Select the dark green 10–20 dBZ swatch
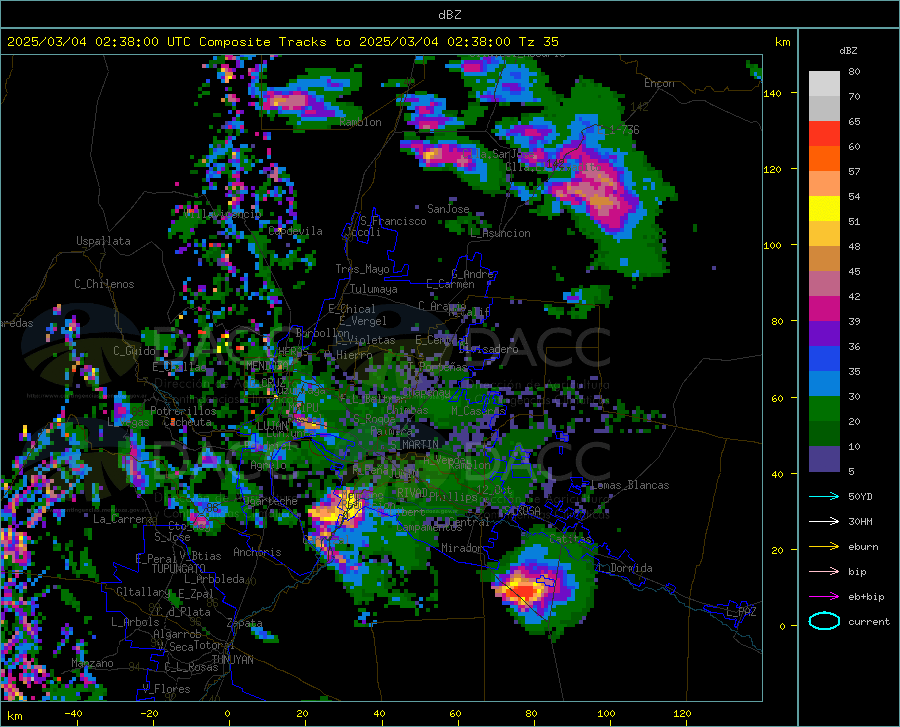 click(824, 434)
